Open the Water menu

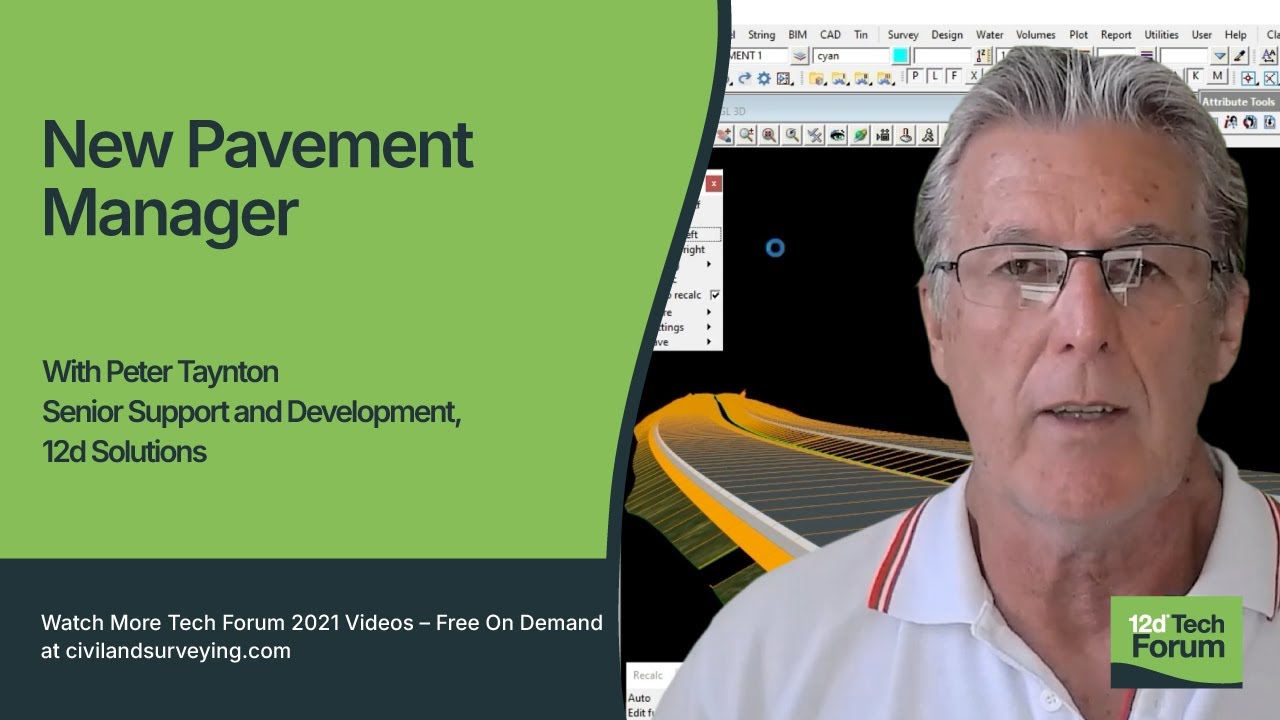click(990, 34)
